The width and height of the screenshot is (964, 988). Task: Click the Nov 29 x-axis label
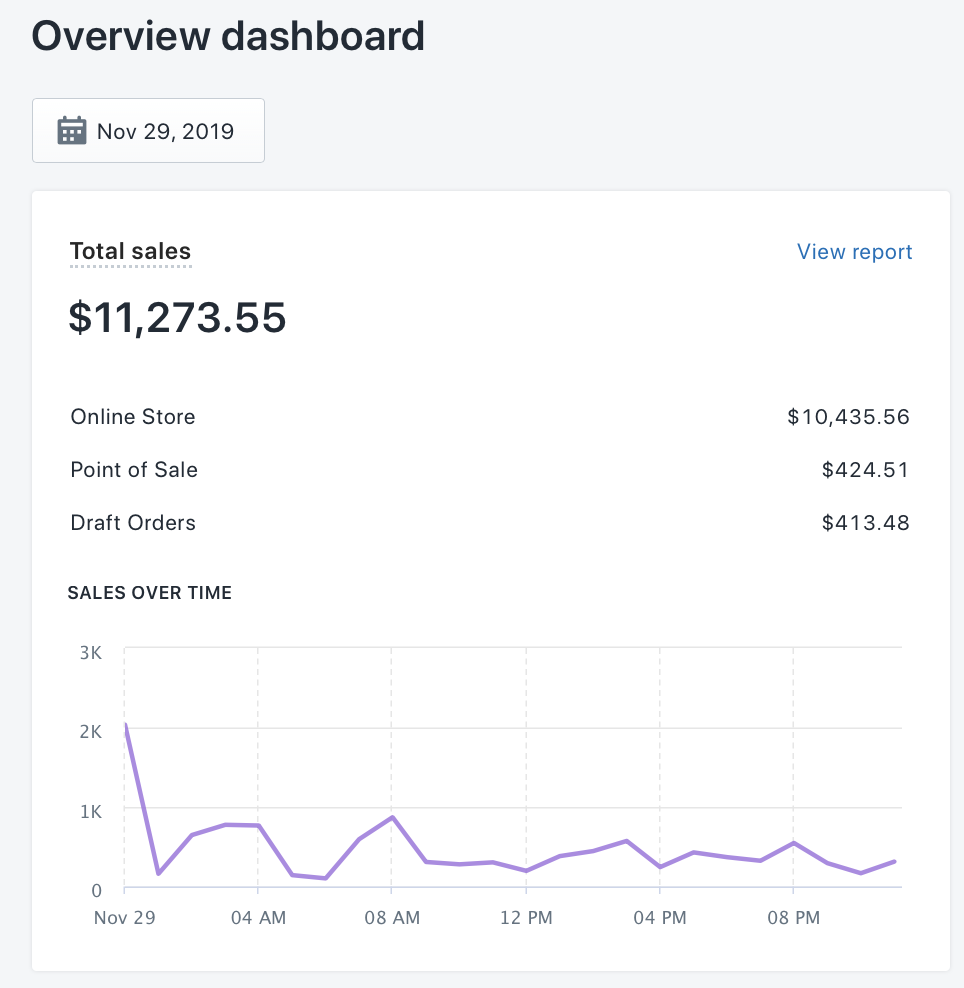coord(125,917)
